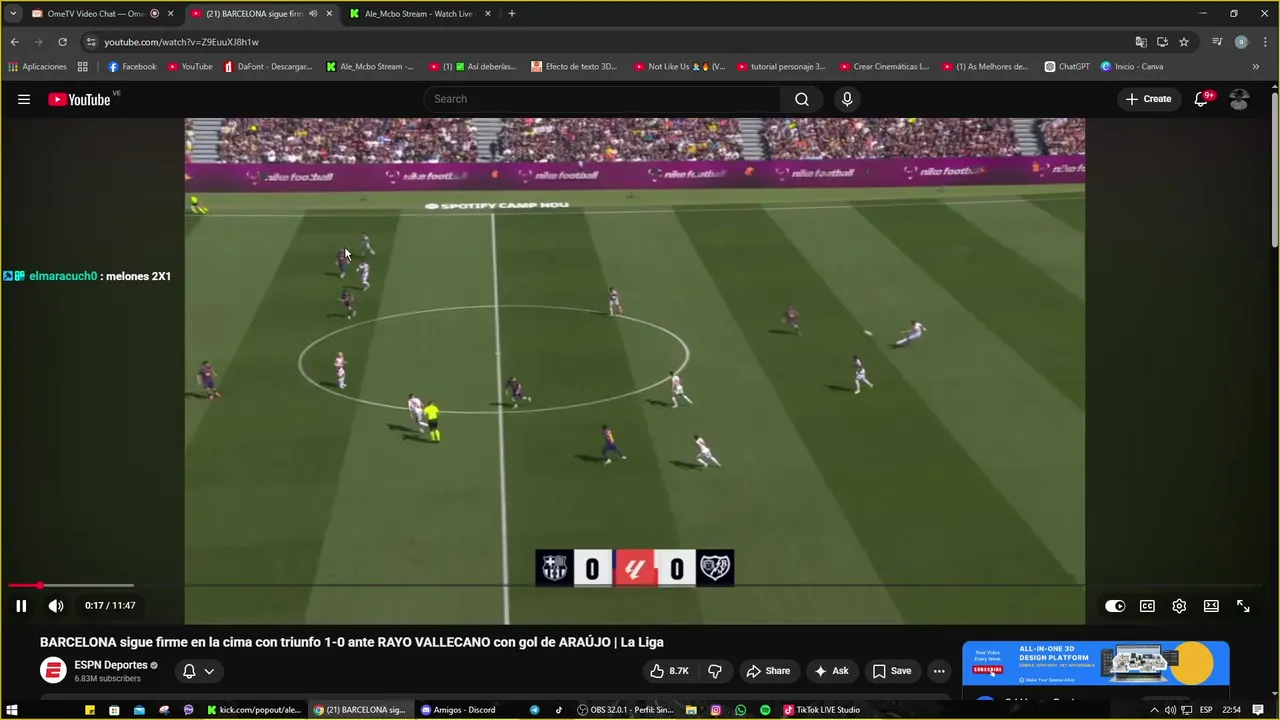Open the kick.com popout taskbar window
1280x720 pixels.
254,710
